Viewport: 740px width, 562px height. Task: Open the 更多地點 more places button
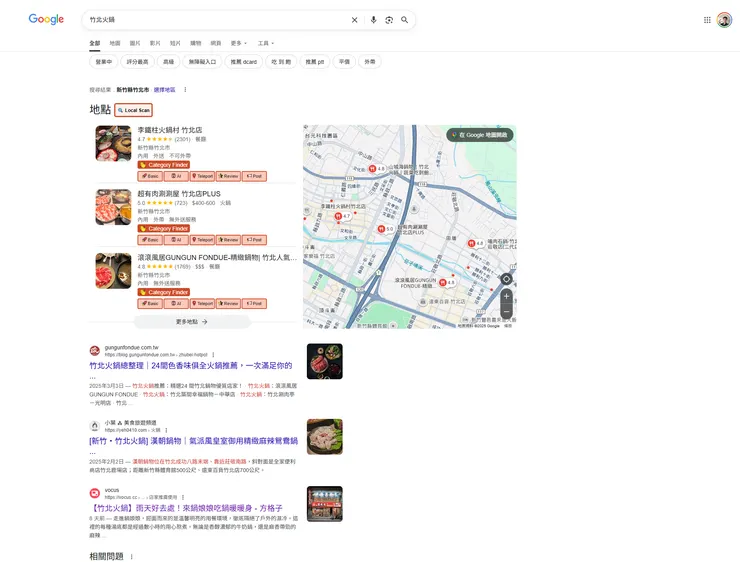point(192,322)
